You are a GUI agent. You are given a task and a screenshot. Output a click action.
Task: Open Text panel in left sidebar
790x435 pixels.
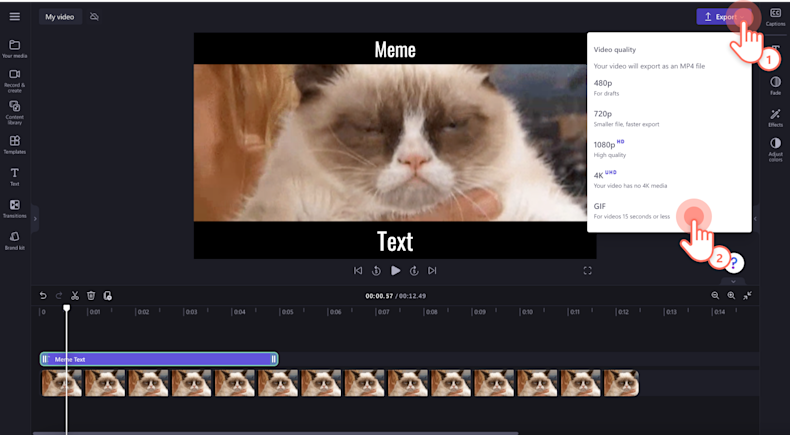point(15,177)
